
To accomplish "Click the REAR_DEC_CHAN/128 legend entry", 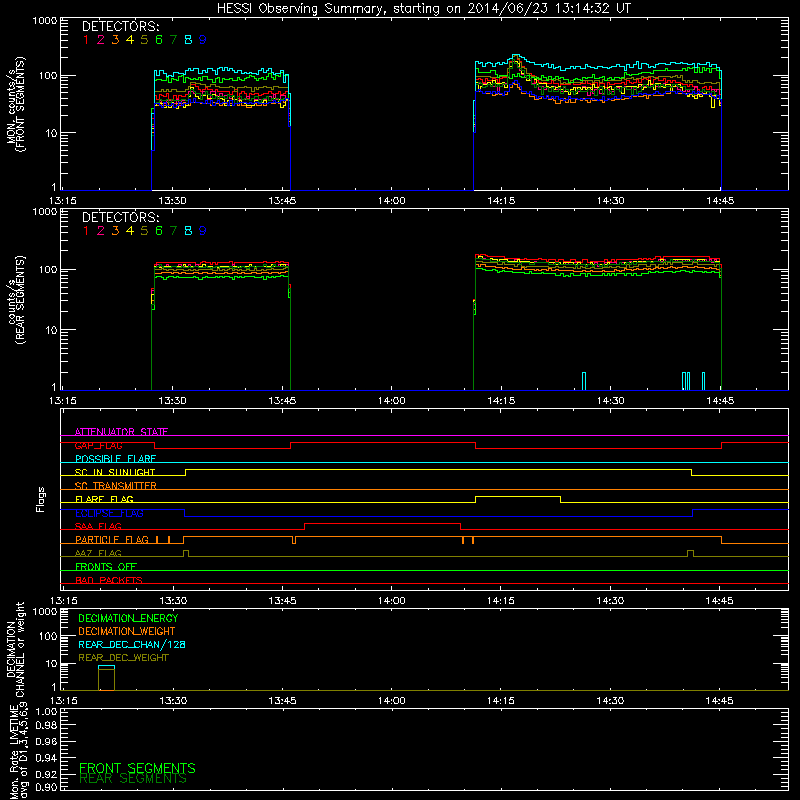I will pos(132,644).
